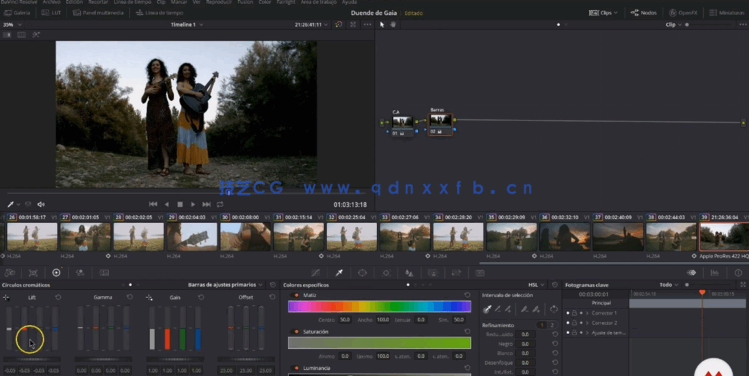
Task: Open the Information panel icon
Action: tap(738, 273)
